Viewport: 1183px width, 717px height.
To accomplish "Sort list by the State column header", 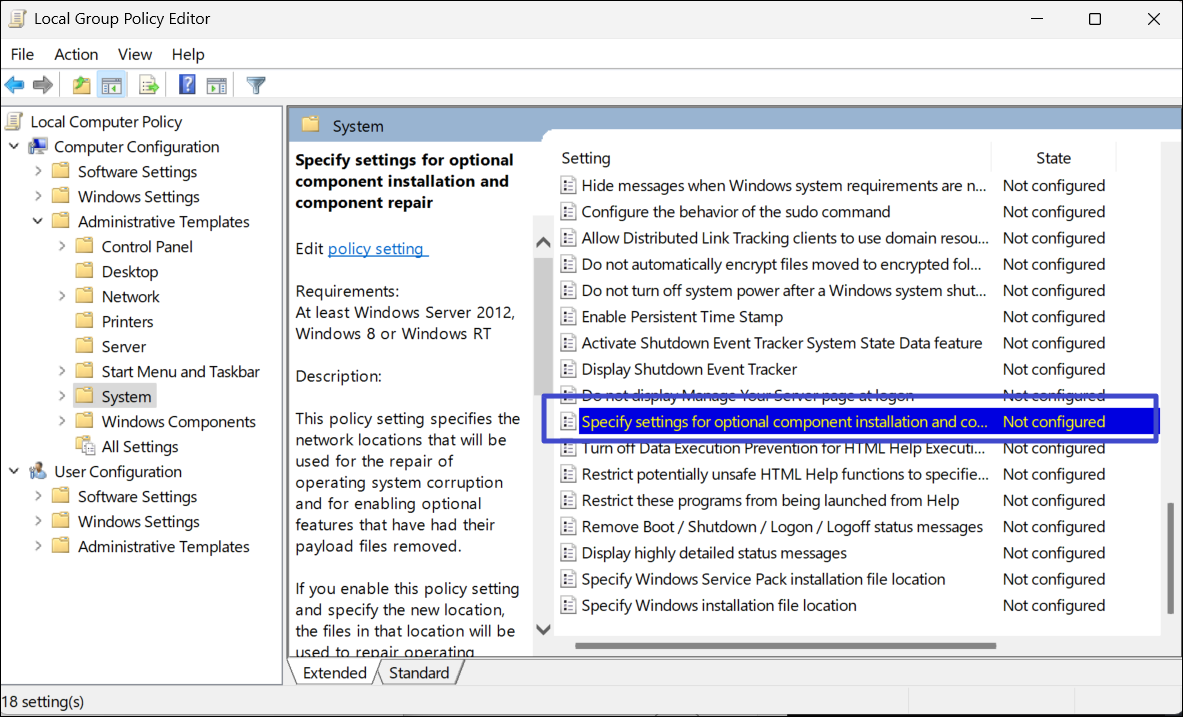I will 1053,158.
